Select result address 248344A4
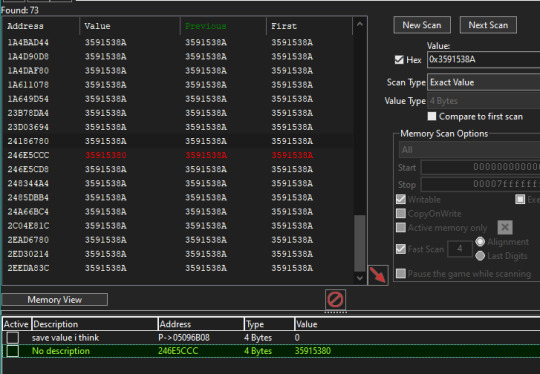This screenshot has width=540, height=374. [28, 184]
